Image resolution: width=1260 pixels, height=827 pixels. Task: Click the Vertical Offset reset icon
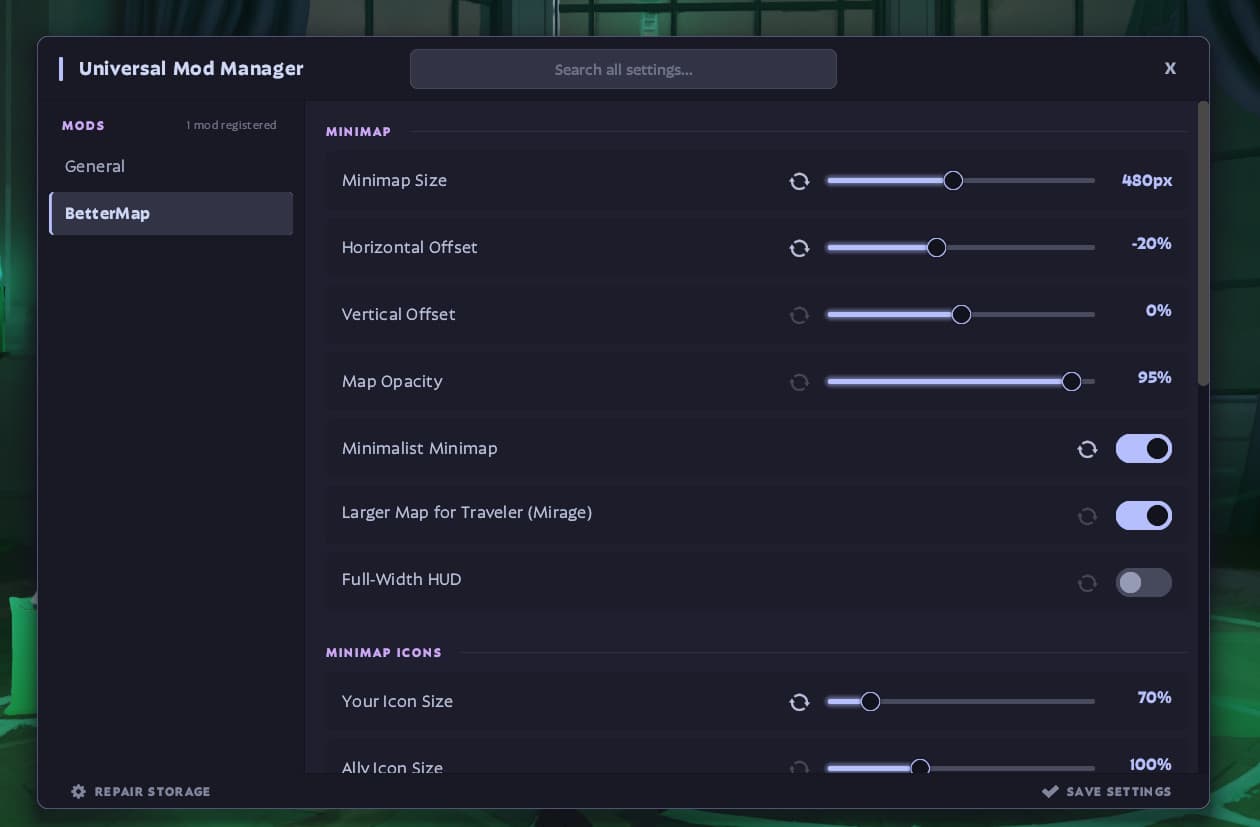799,315
